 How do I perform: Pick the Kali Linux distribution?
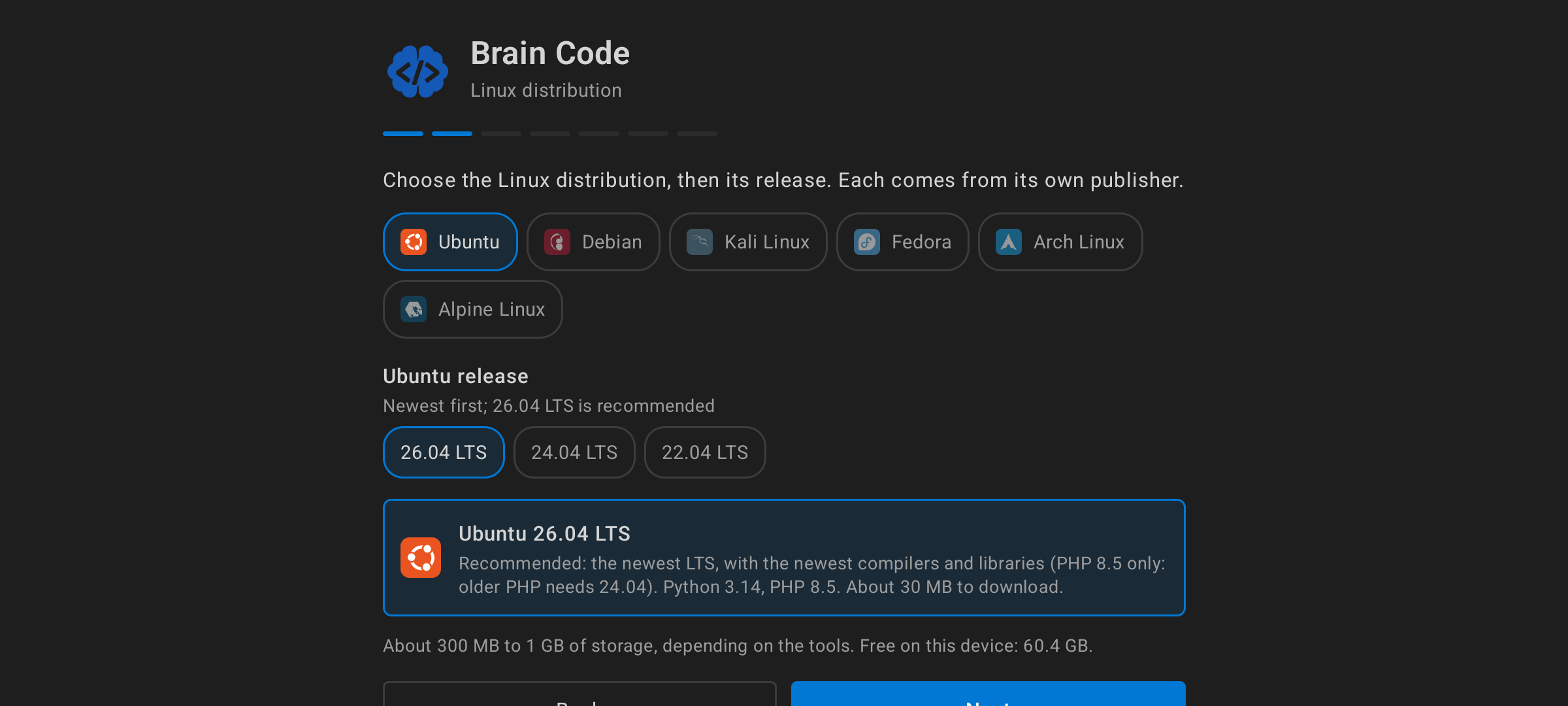click(x=748, y=242)
